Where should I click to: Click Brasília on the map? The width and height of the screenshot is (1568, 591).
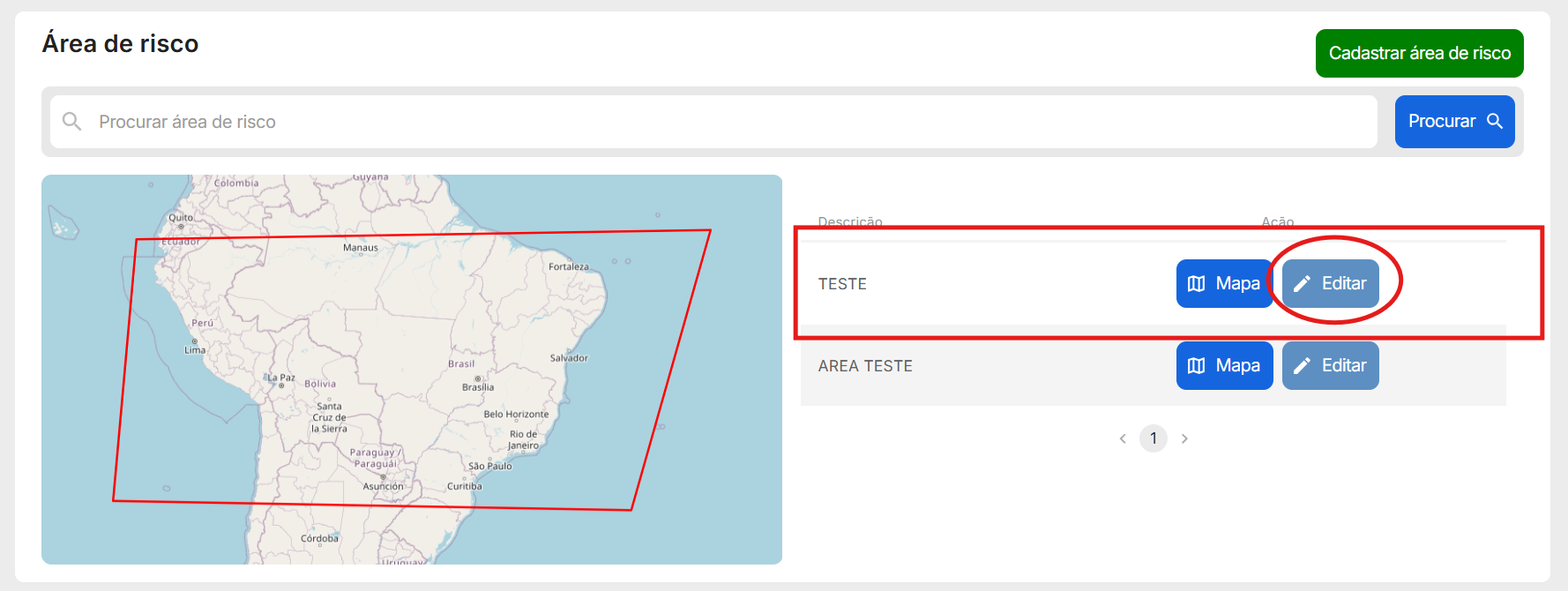478,385
